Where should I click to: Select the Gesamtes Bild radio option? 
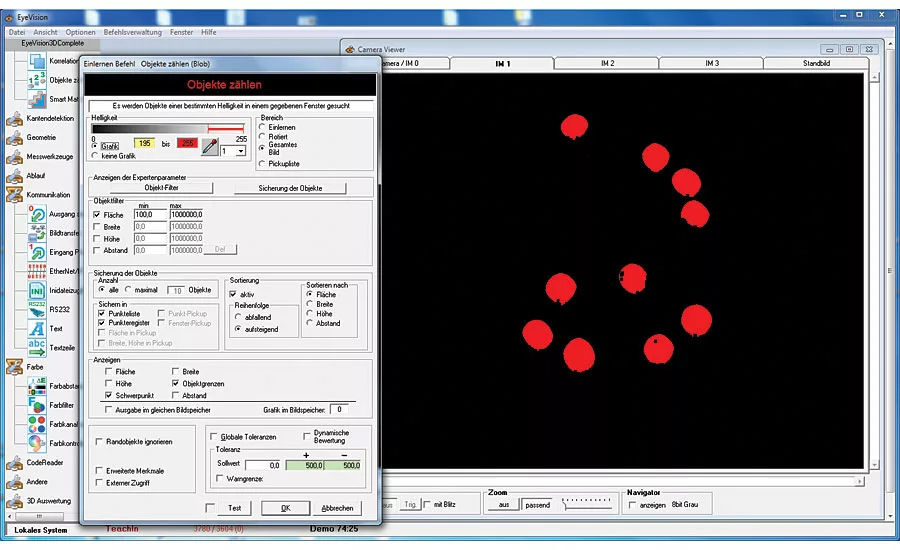click(x=262, y=148)
